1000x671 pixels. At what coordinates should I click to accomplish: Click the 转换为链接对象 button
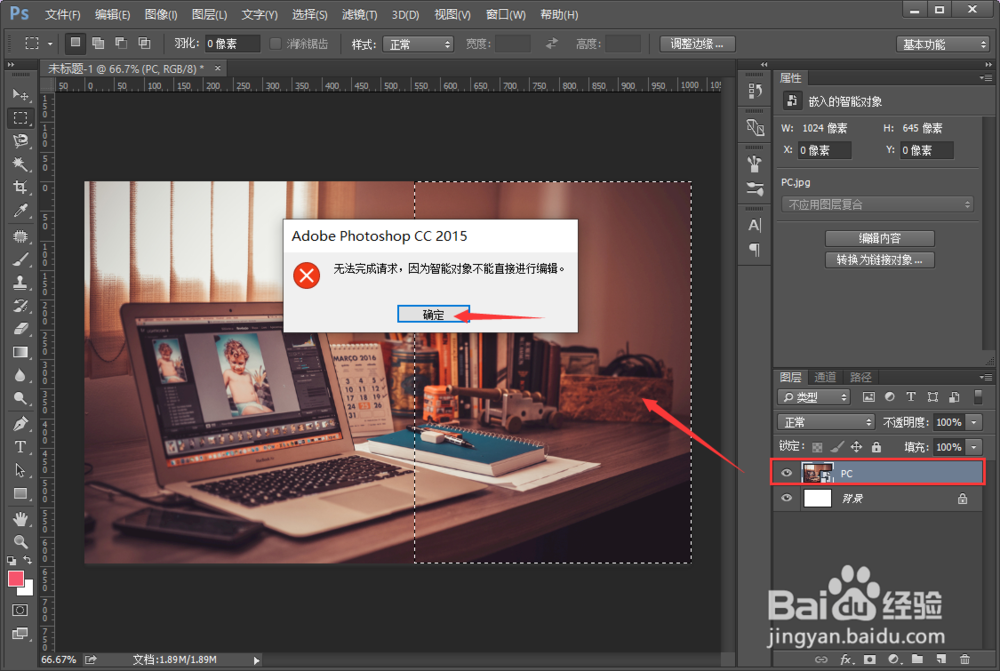[879, 260]
